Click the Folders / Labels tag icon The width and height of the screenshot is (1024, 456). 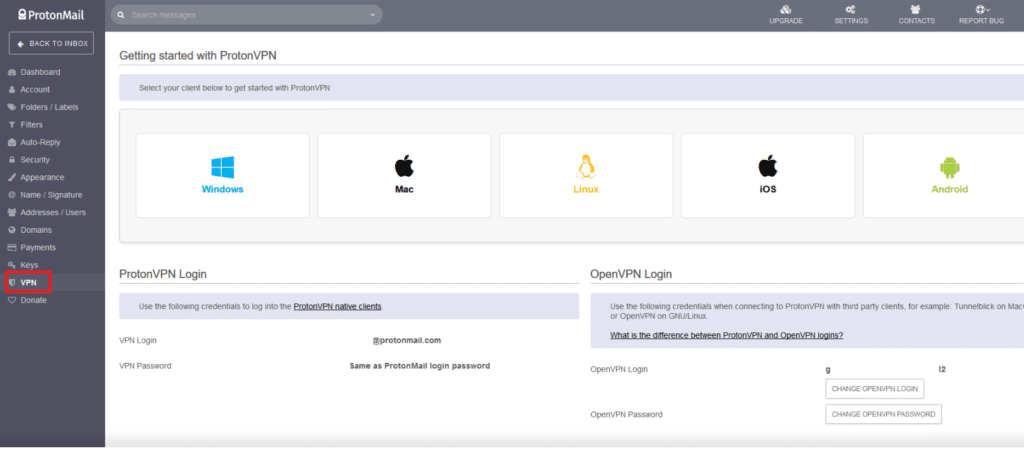12,107
